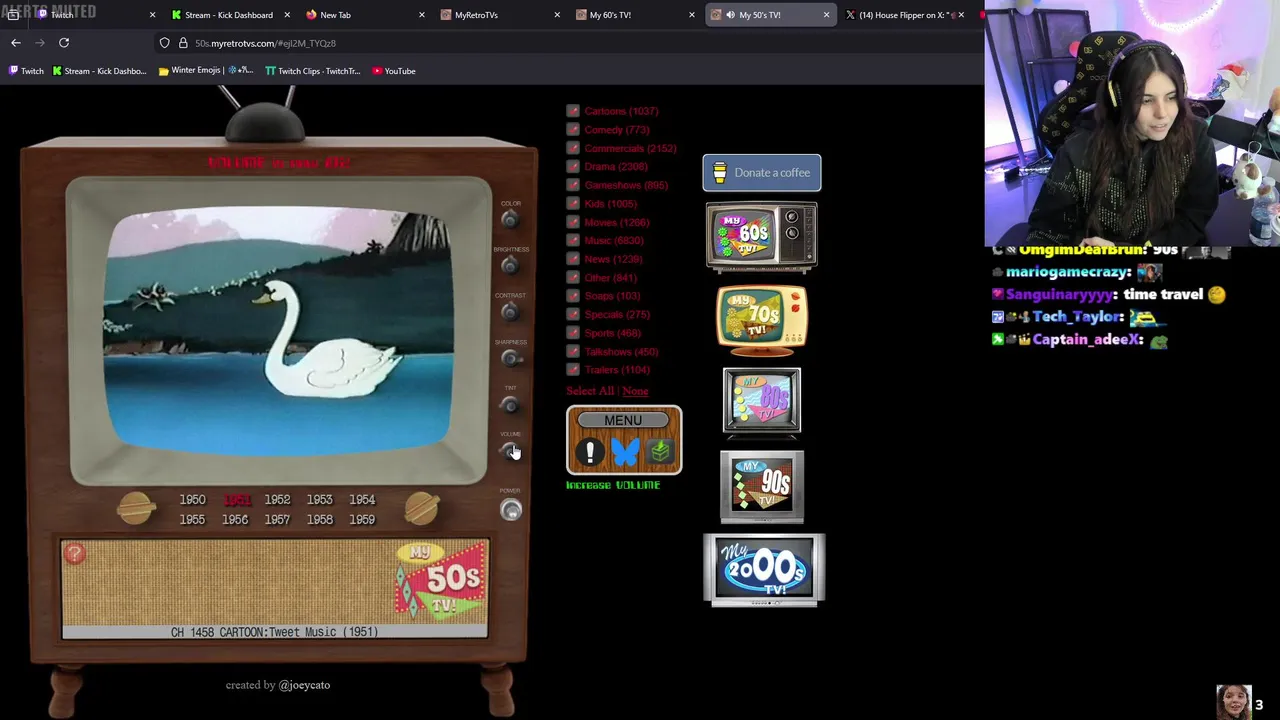Toggle the Trailers checkbox

[x=573, y=370]
